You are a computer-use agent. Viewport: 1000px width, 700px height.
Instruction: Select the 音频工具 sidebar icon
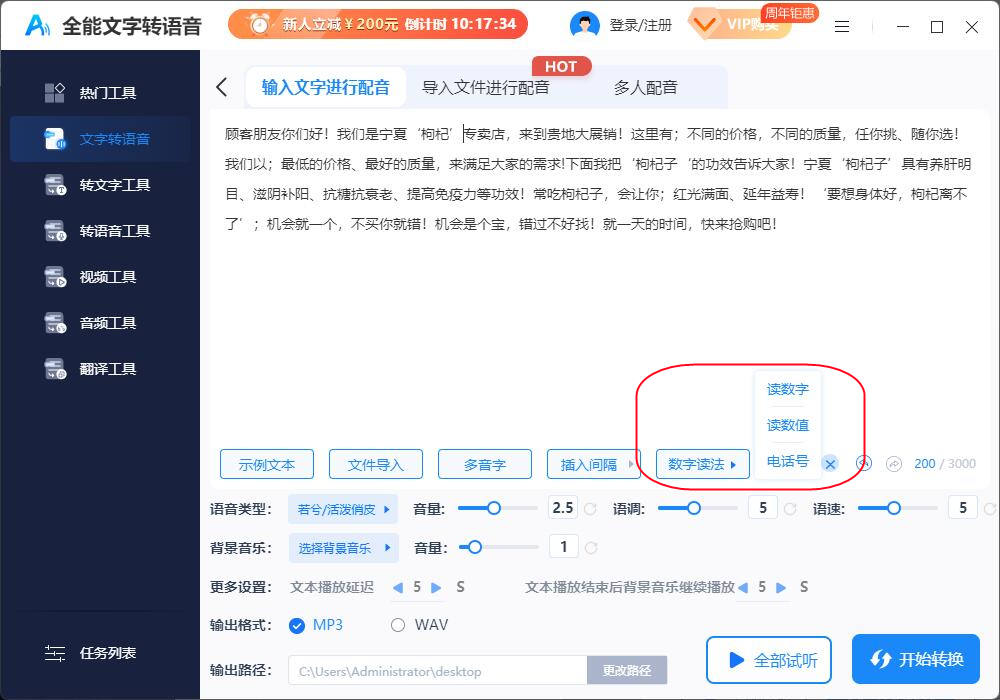coord(100,322)
